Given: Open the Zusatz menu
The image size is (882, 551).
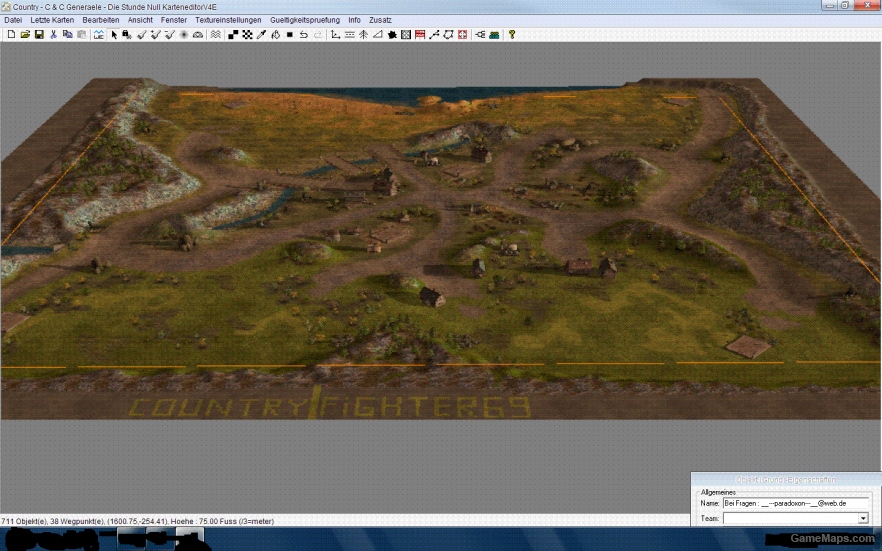Looking at the screenshot, I should coord(380,20).
